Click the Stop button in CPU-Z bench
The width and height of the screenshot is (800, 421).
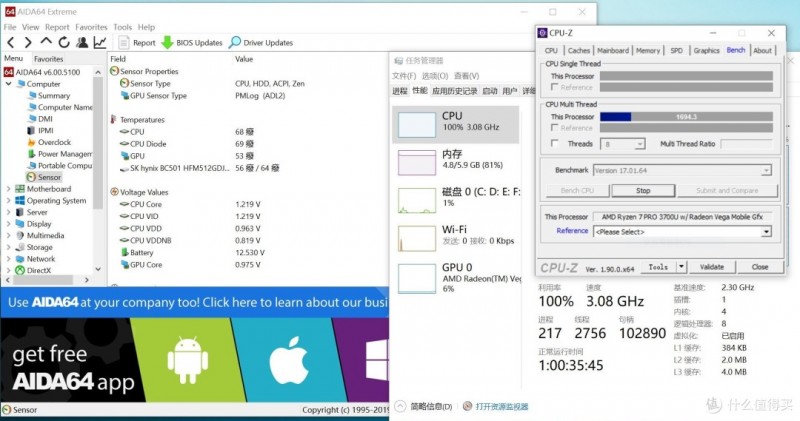pos(643,190)
